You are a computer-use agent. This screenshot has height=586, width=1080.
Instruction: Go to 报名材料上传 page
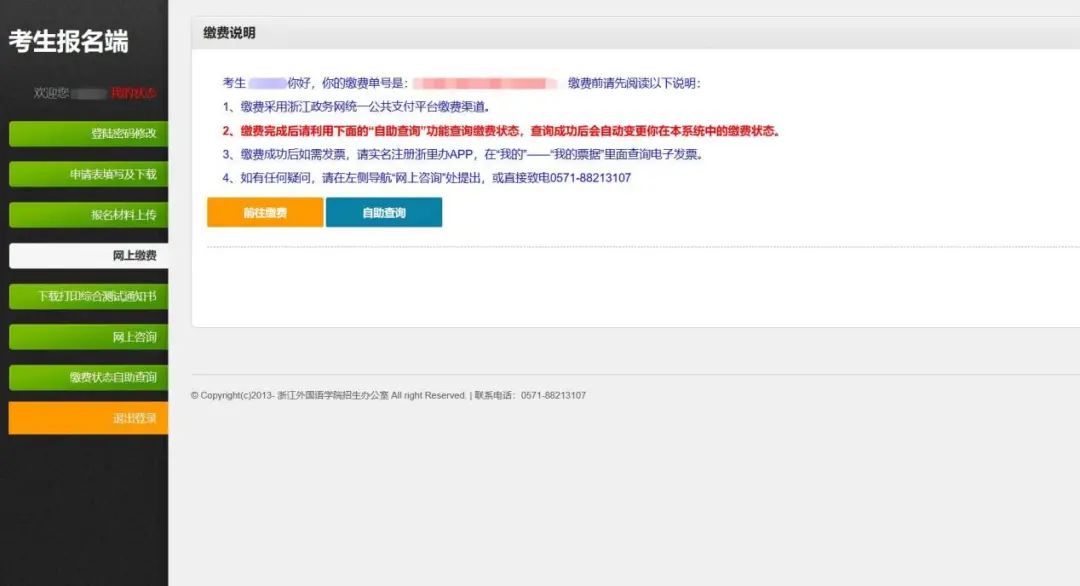(x=88, y=215)
